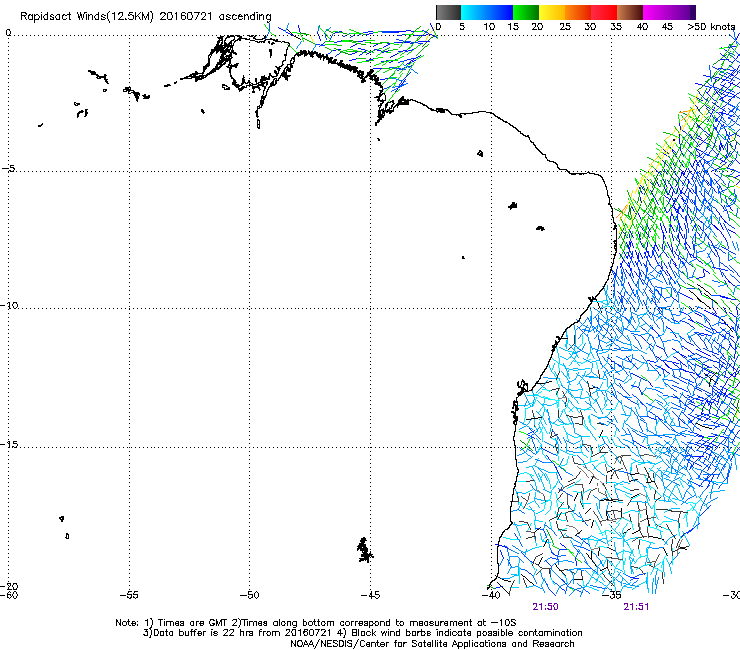The image size is (740, 650).
Task: Click the legend tick label '40'
Action: tap(642, 27)
